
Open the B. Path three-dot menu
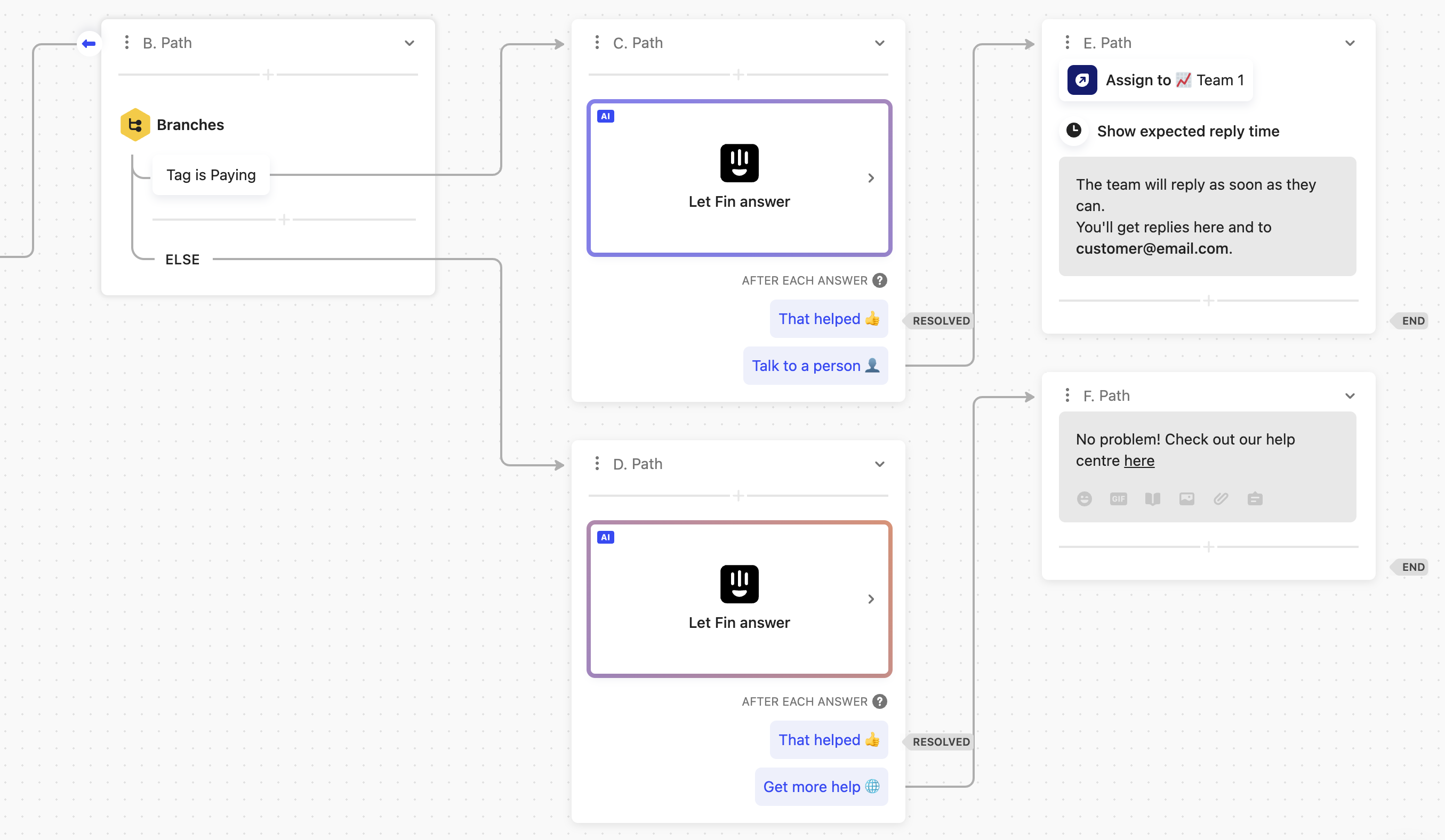point(127,43)
